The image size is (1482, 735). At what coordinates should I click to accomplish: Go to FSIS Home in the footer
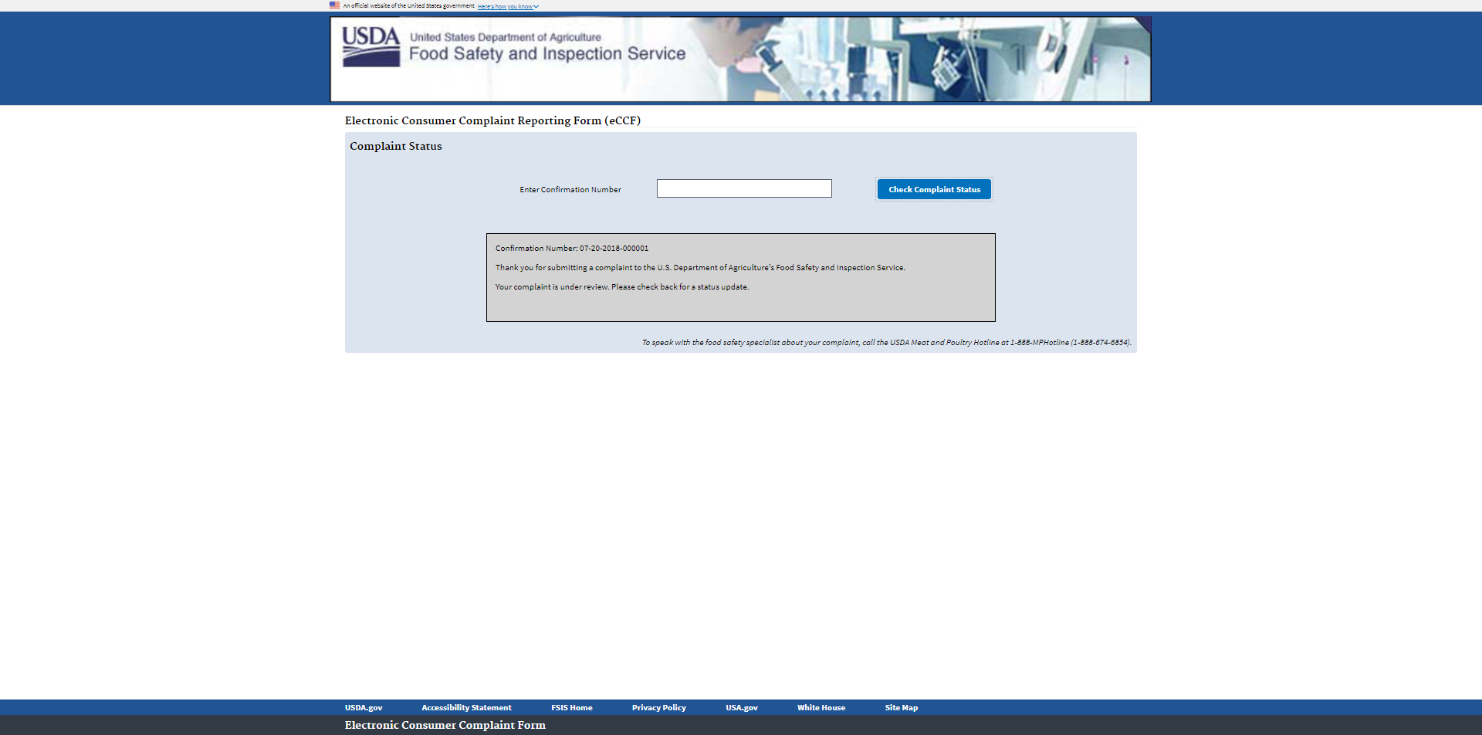571,708
